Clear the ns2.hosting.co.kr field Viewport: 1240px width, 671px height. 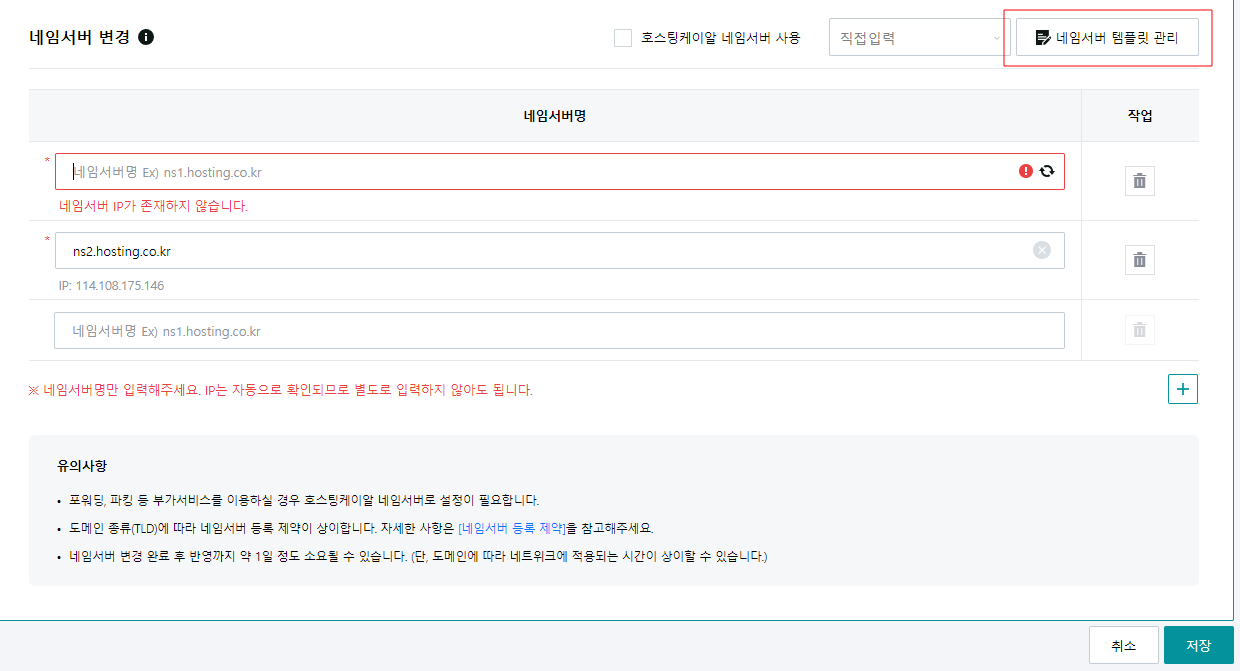(1042, 250)
